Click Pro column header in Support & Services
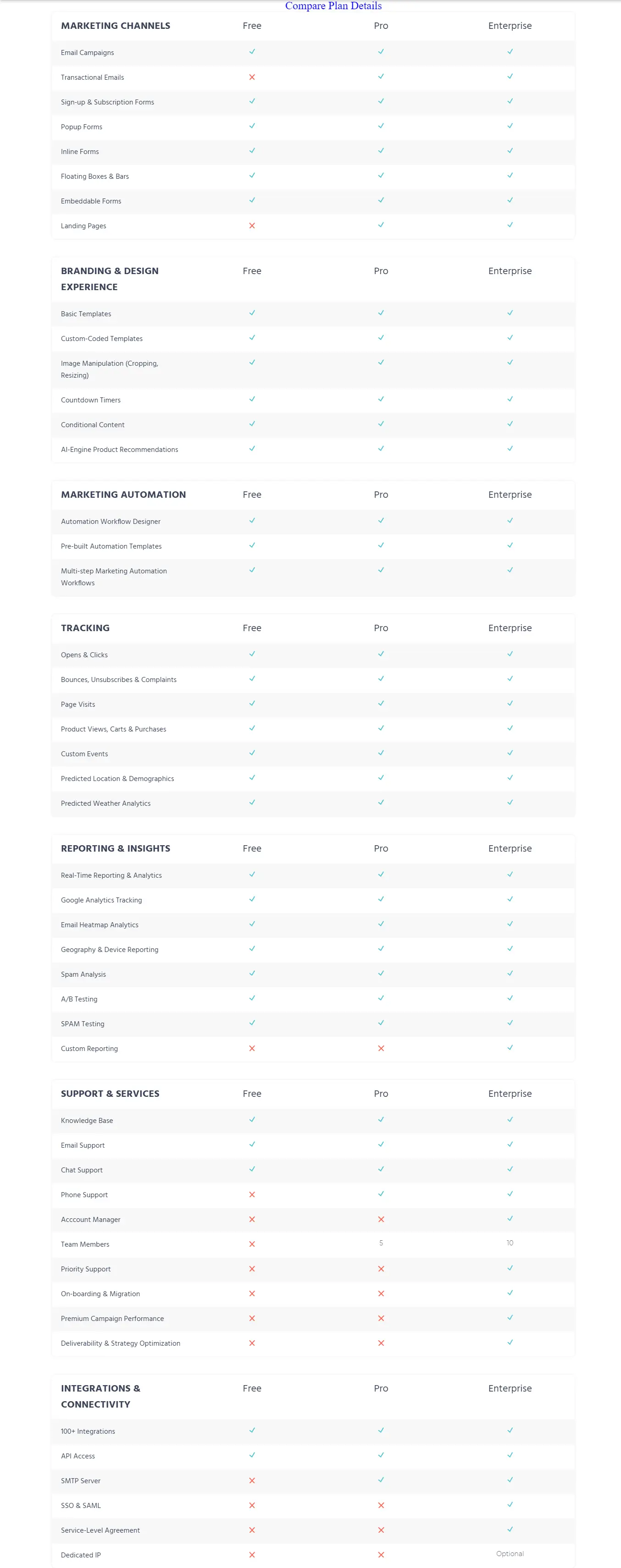Image resolution: width=621 pixels, height=1568 pixels. pos(381,1093)
